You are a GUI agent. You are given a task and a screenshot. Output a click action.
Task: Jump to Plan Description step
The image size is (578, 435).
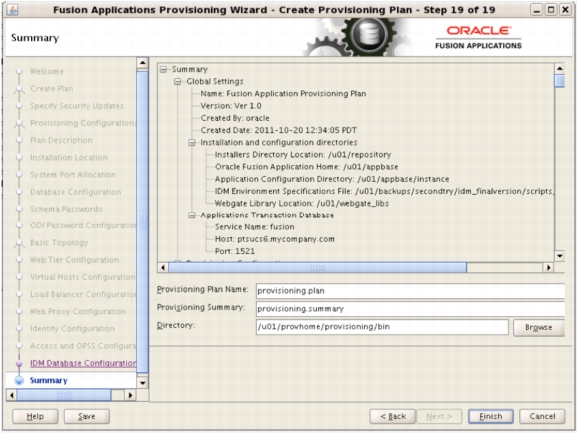coord(61,140)
